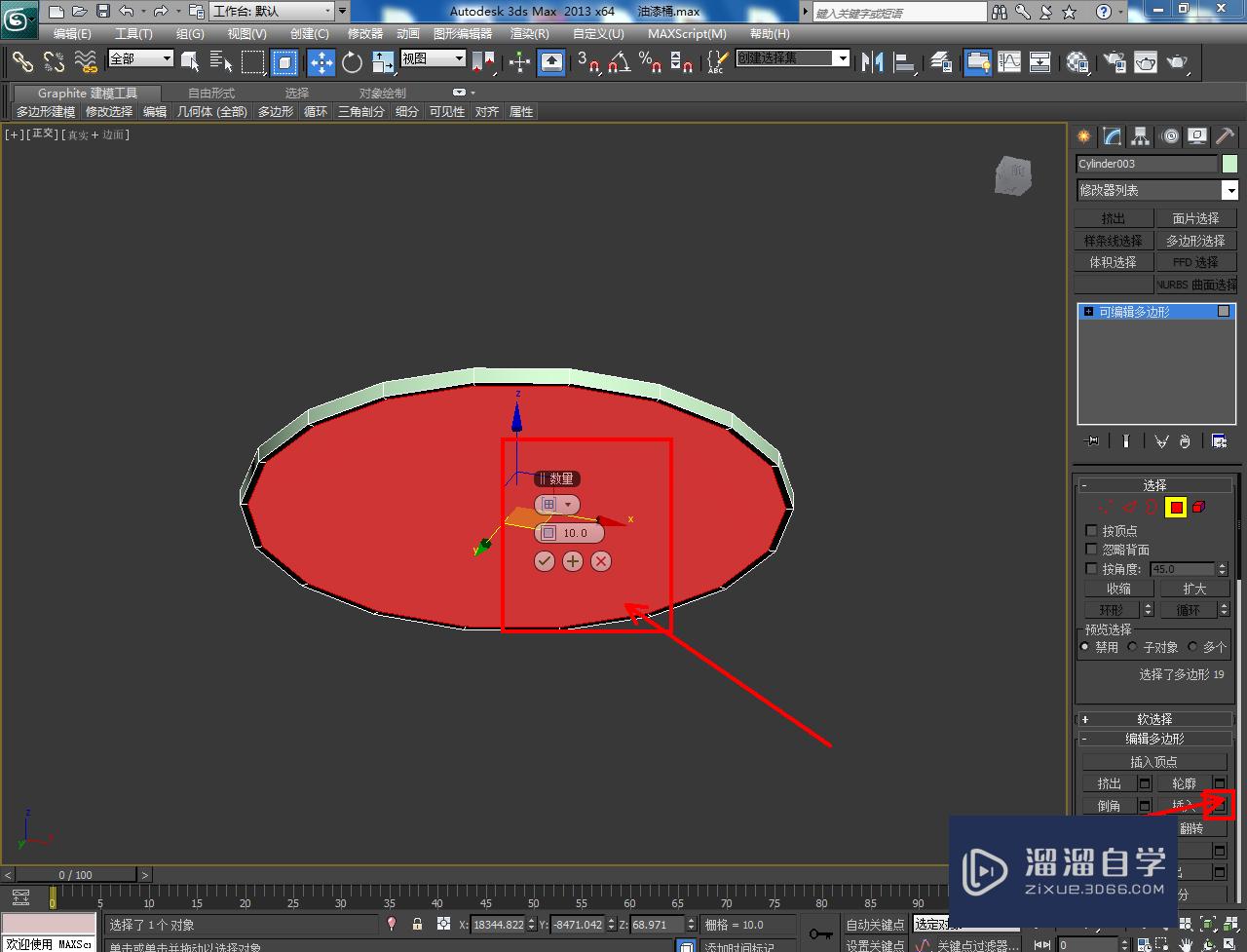Confirm caddy with the OK checkmark

point(545,561)
